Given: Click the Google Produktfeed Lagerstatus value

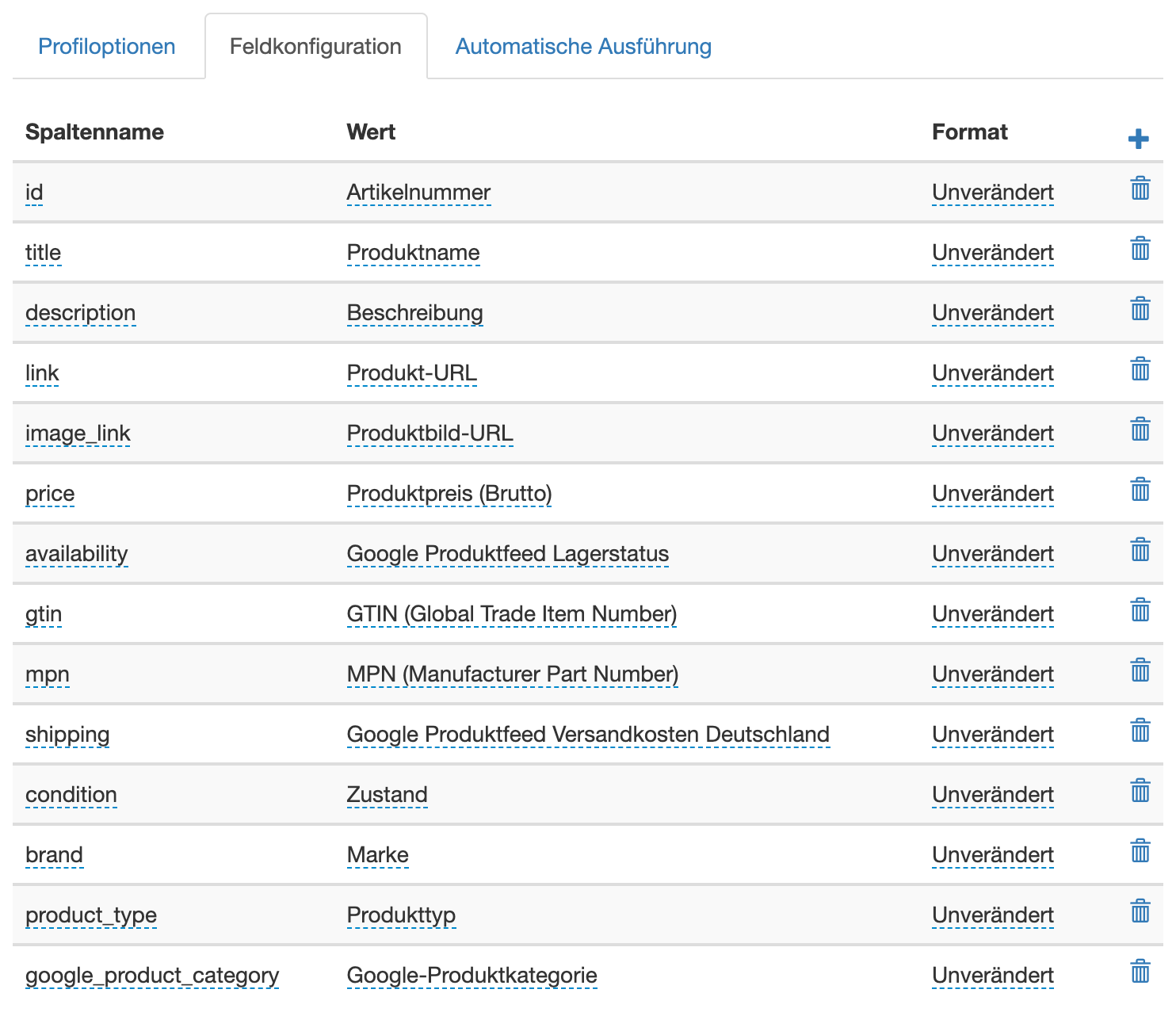Looking at the screenshot, I should 507,554.
